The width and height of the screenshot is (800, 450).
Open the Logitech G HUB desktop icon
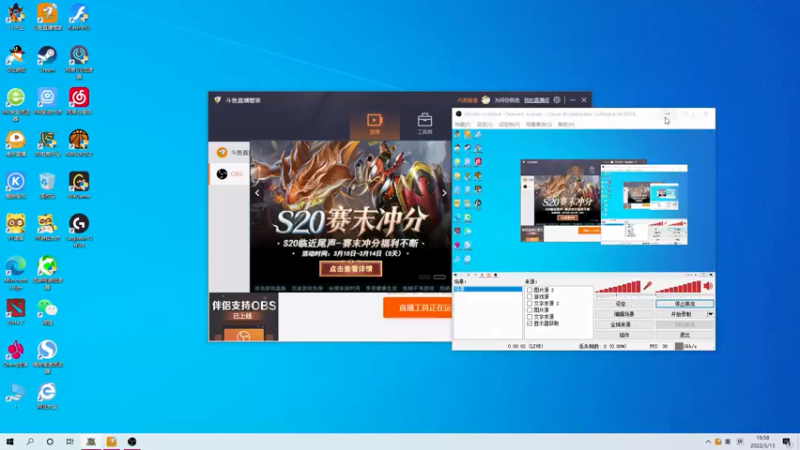click(79, 230)
